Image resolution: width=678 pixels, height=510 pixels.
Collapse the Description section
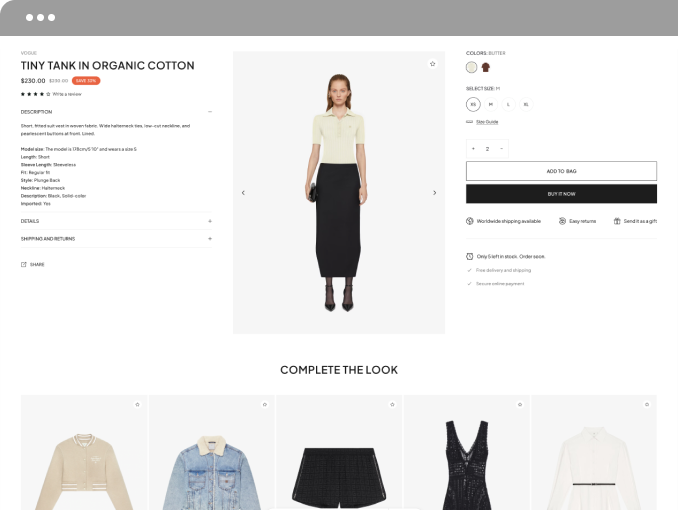210,112
